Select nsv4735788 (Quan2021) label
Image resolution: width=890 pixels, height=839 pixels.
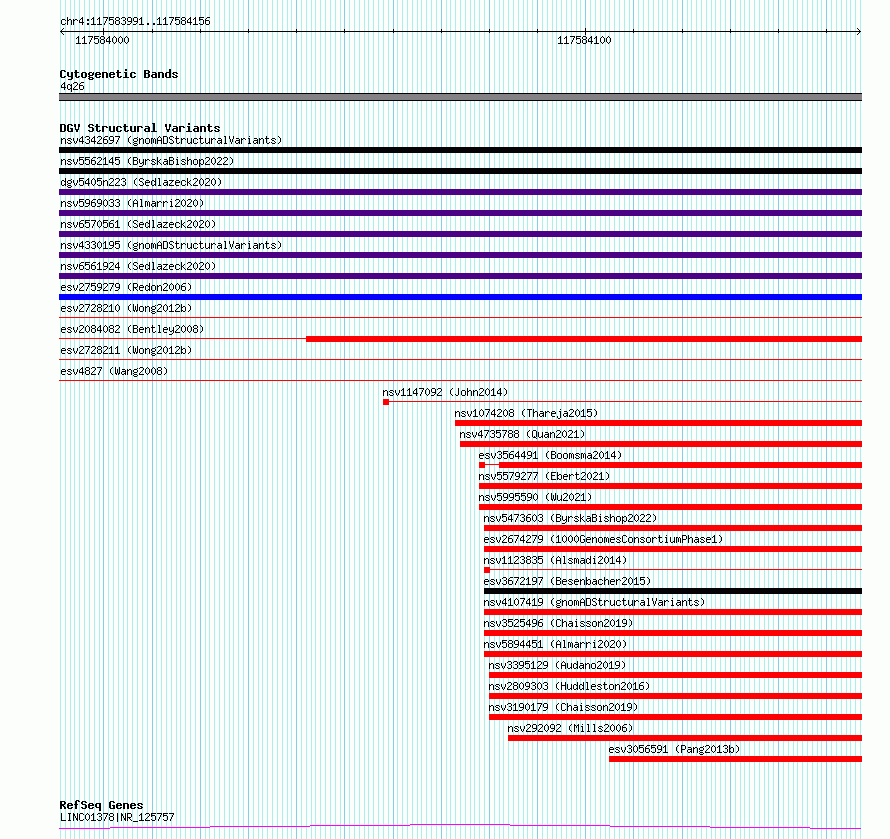522,434
